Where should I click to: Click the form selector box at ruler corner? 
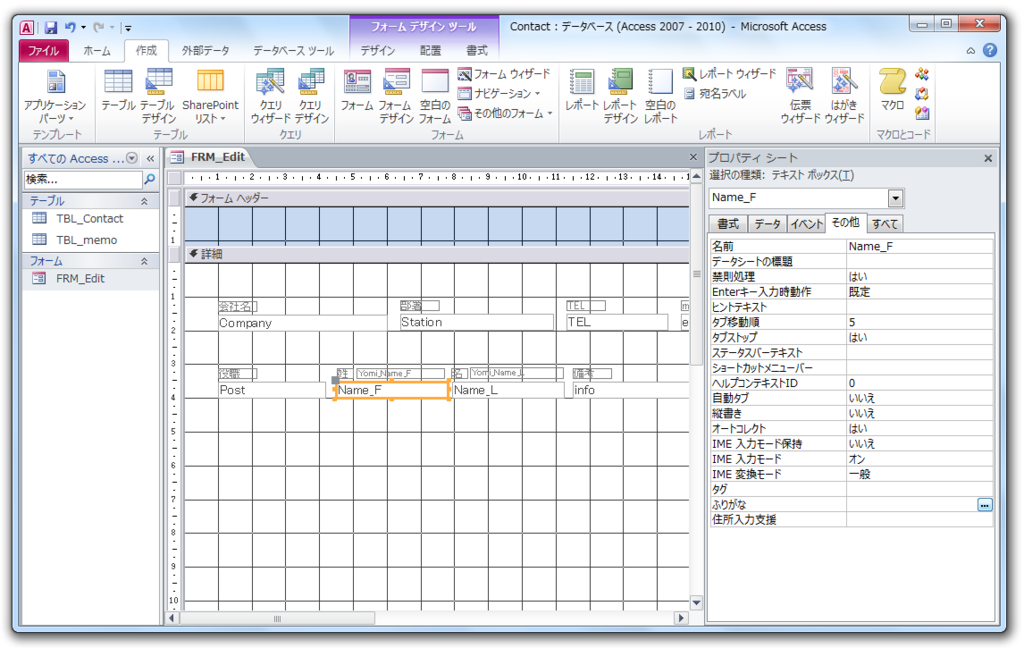[x=174, y=178]
